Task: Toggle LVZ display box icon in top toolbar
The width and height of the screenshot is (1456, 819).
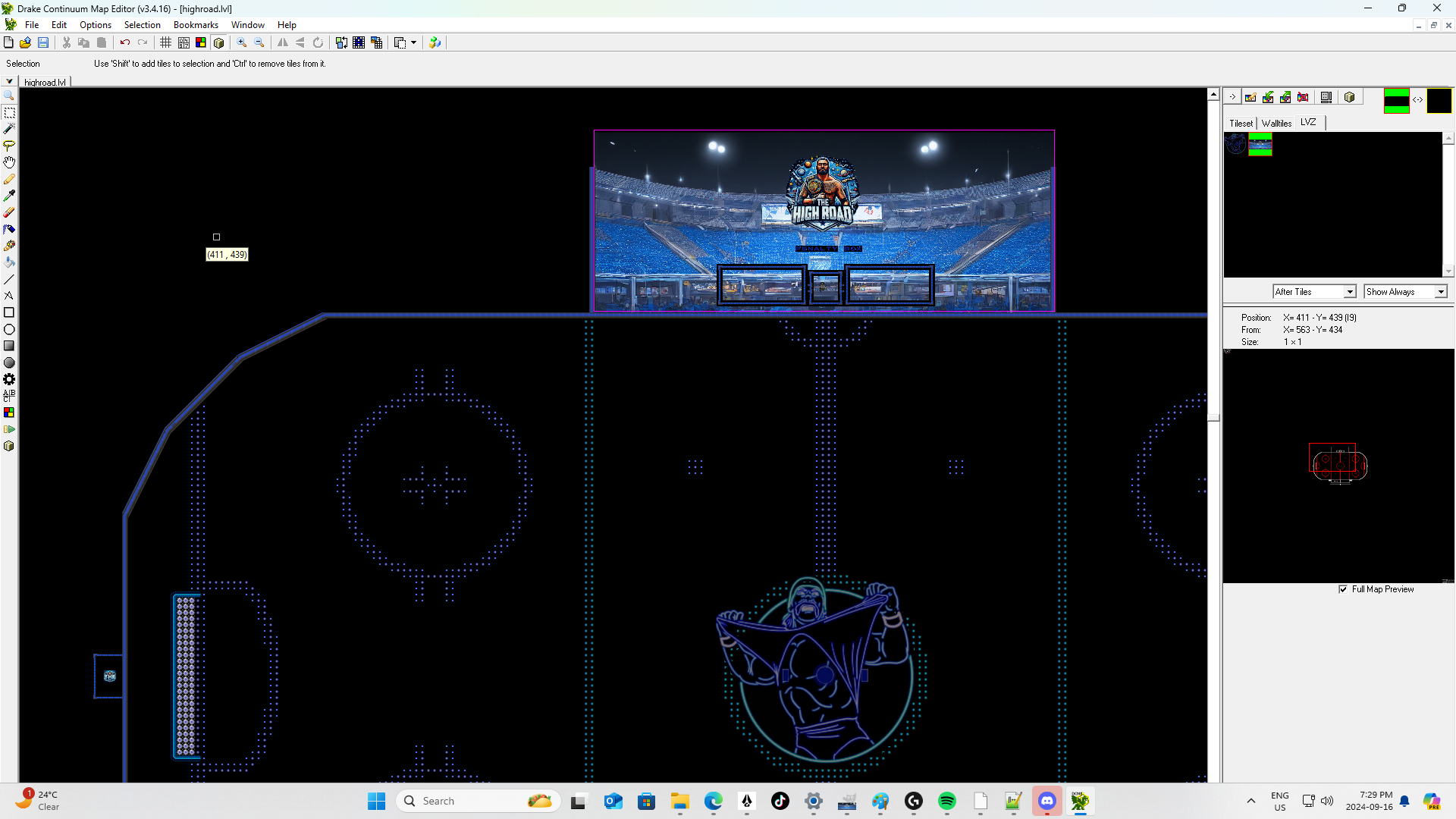Action: pyautogui.click(x=218, y=42)
